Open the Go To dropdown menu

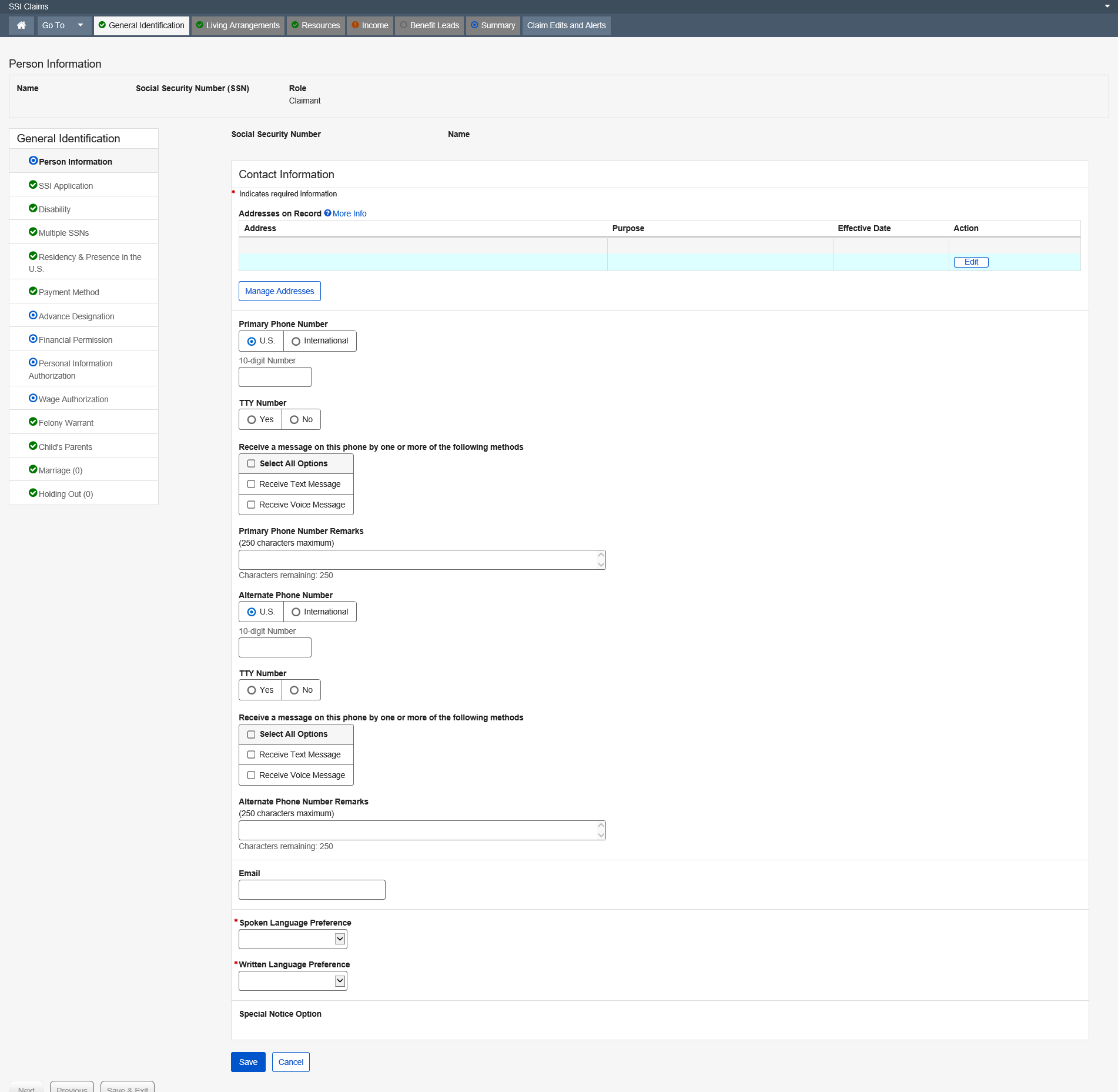(63, 25)
